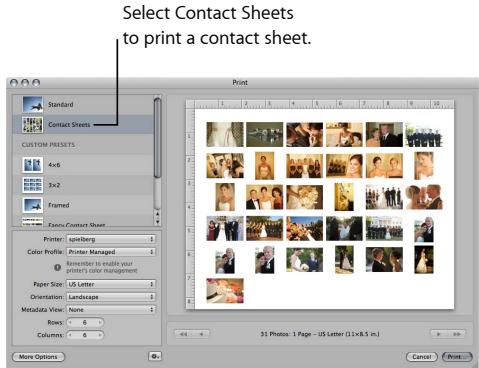479x368 pixels.
Task: Click the wedding dress detail thumbnail, first row first
Action: [x=225, y=134]
